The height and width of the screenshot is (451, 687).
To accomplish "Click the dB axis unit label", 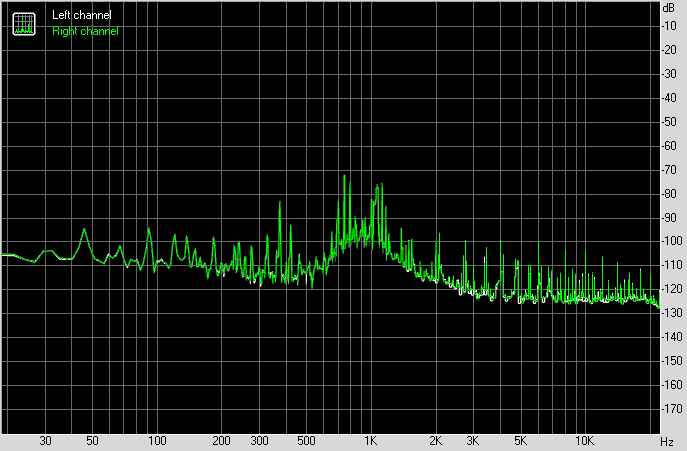I will point(669,8).
